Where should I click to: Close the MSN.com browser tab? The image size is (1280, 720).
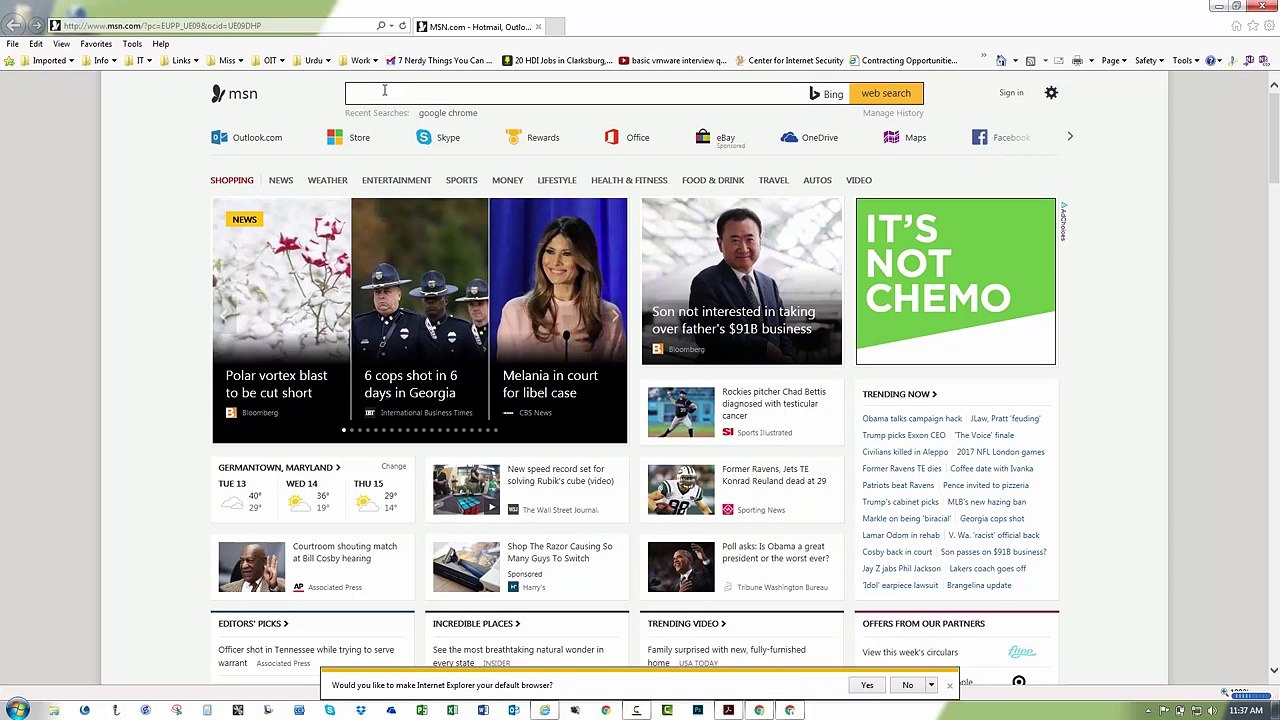click(538, 27)
